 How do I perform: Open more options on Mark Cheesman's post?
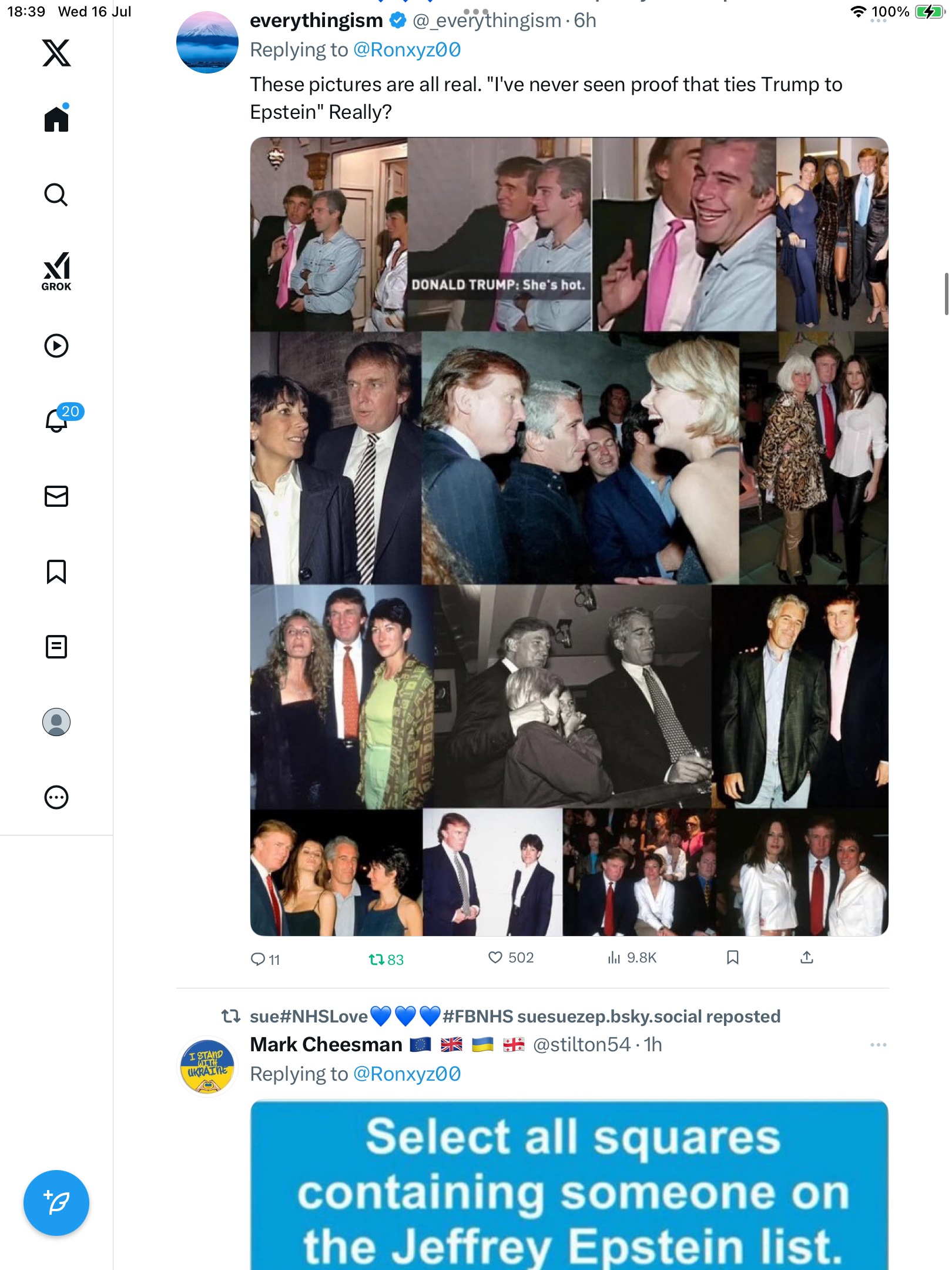click(878, 1045)
